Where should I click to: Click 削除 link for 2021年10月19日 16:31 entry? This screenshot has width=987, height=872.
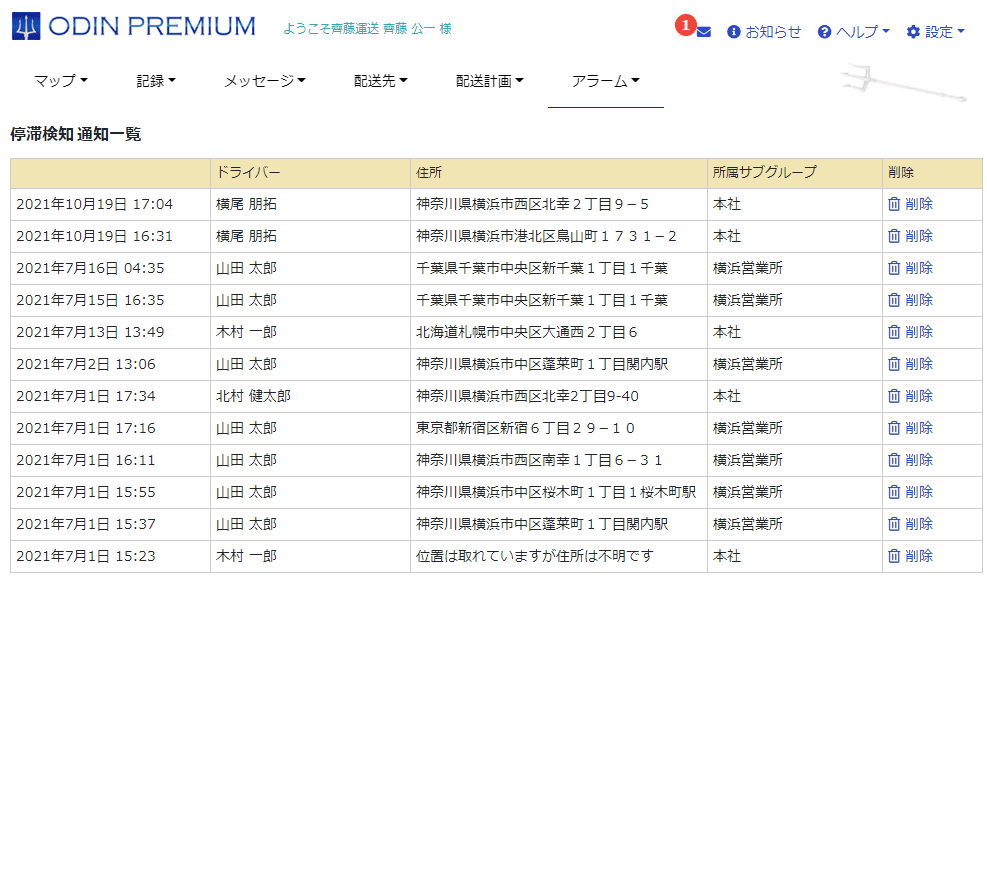(x=918, y=236)
